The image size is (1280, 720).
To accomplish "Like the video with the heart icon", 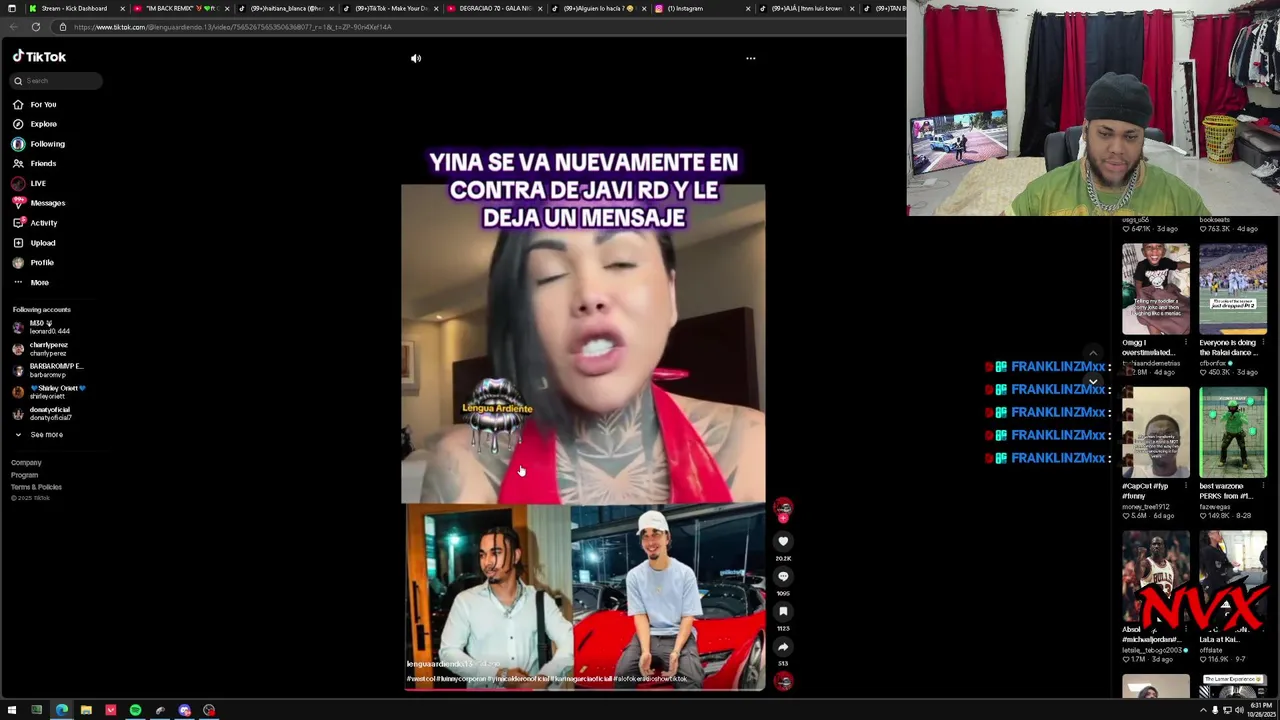I will (x=783, y=542).
